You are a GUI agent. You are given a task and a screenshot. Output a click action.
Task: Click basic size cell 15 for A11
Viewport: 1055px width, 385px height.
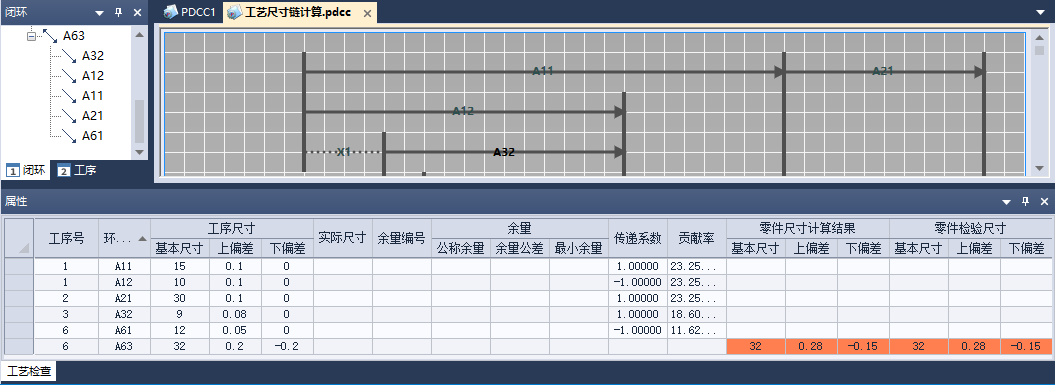coord(180,267)
